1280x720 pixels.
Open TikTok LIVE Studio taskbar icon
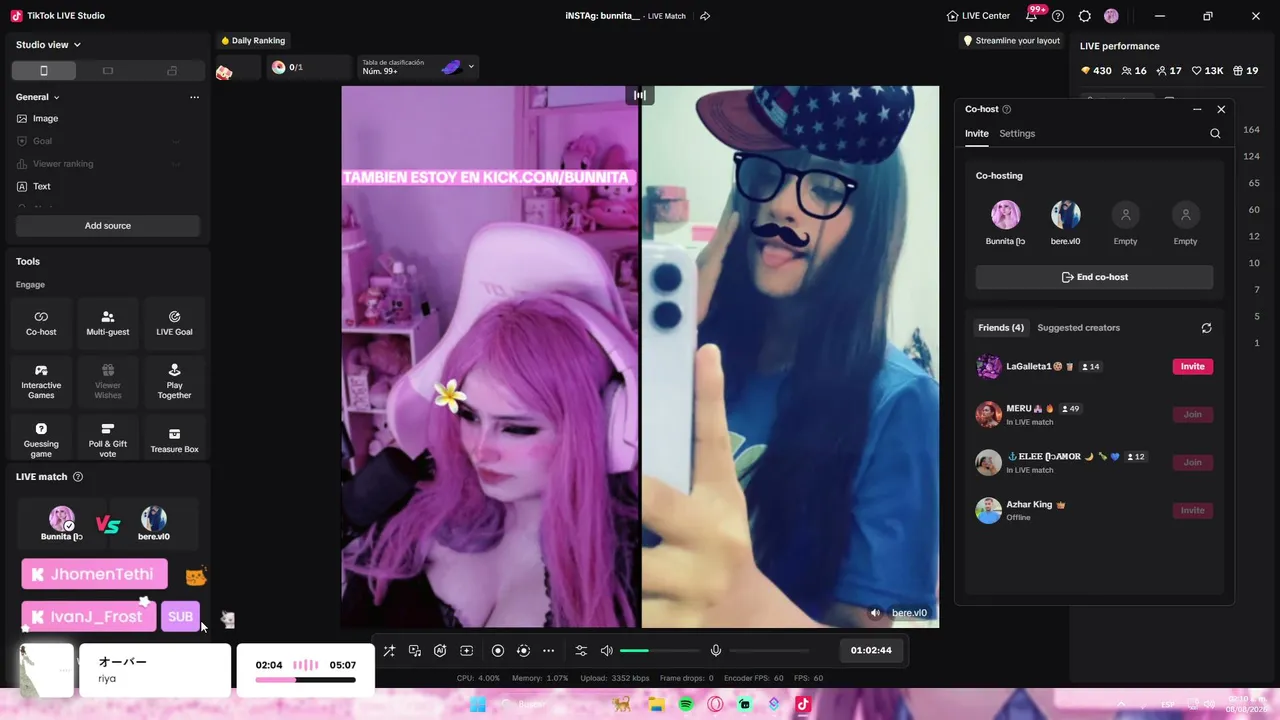click(802, 704)
